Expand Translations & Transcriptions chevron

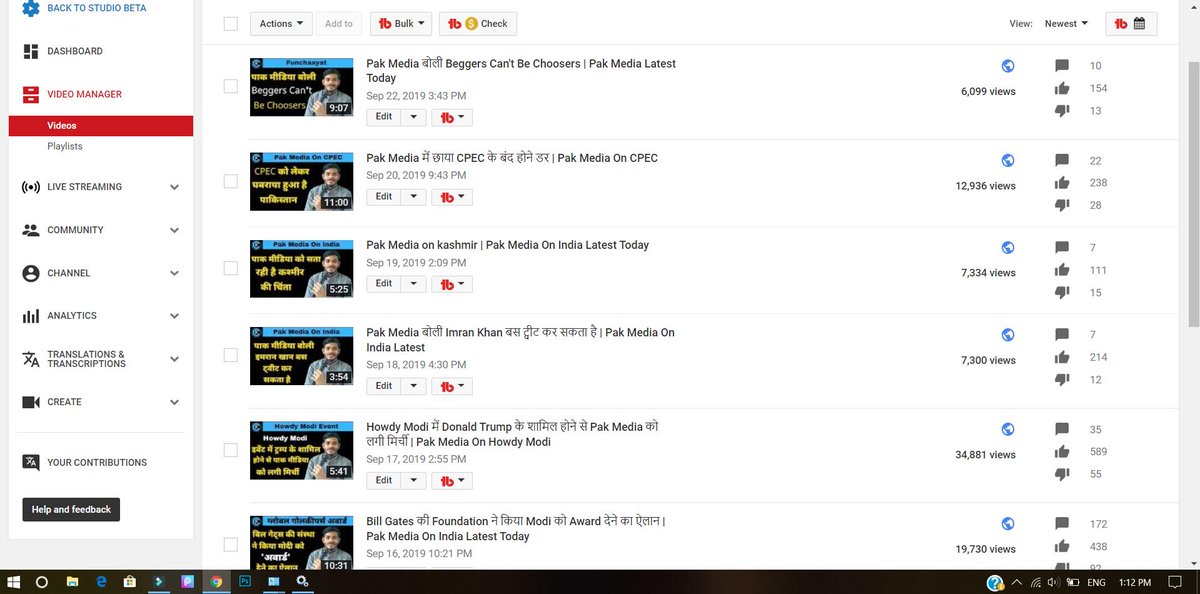click(x=174, y=359)
